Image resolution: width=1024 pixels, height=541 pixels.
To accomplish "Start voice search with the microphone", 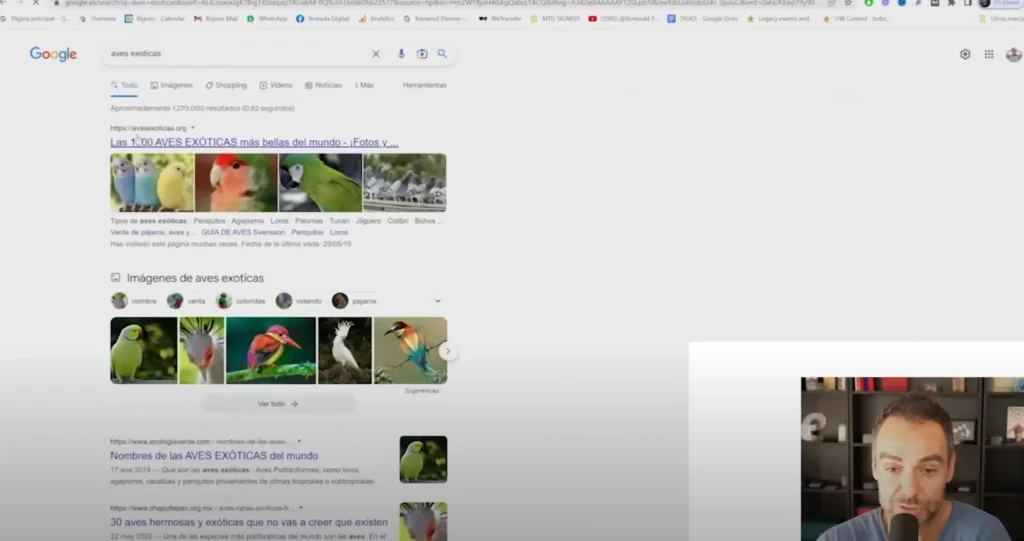I will tap(401, 54).
